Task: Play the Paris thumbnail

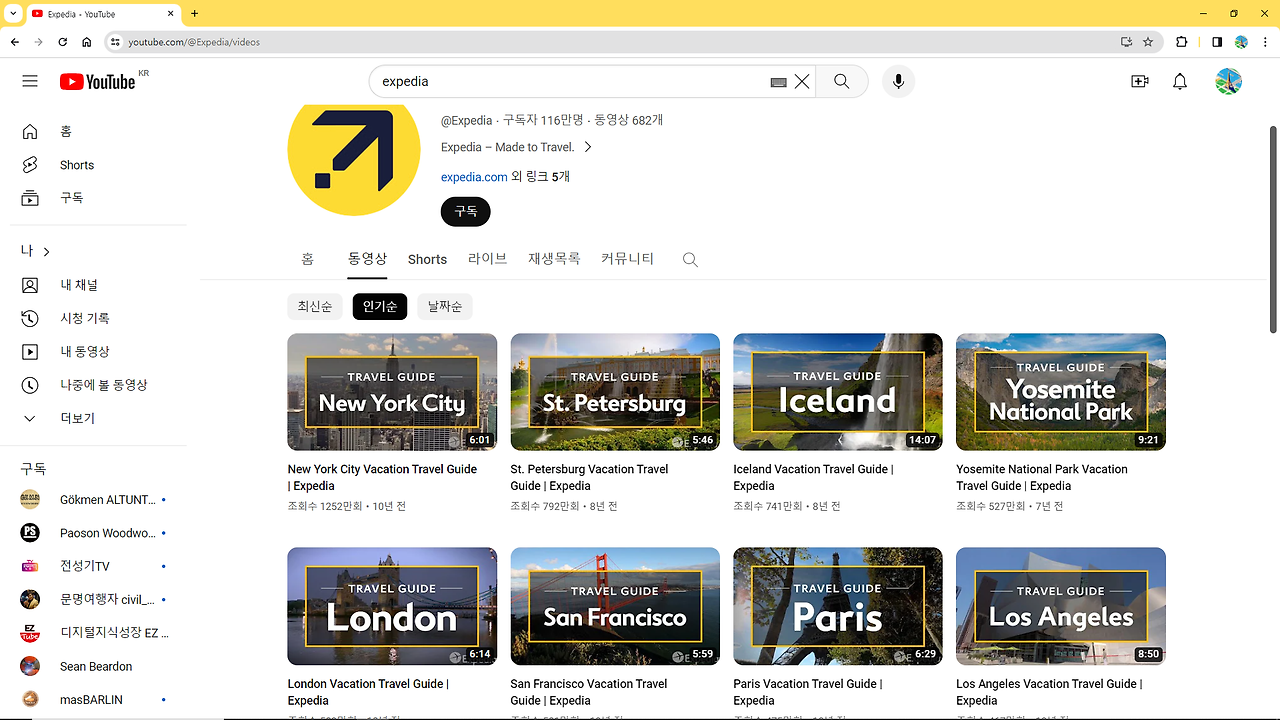Action: tap(838, 606)
